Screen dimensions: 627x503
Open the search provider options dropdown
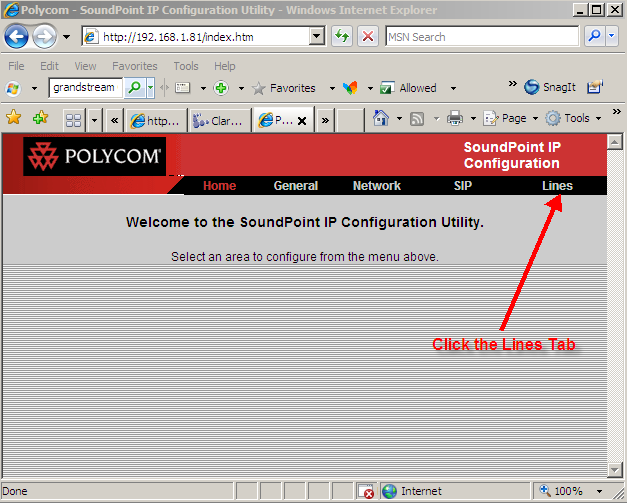[x=612, y=37]
